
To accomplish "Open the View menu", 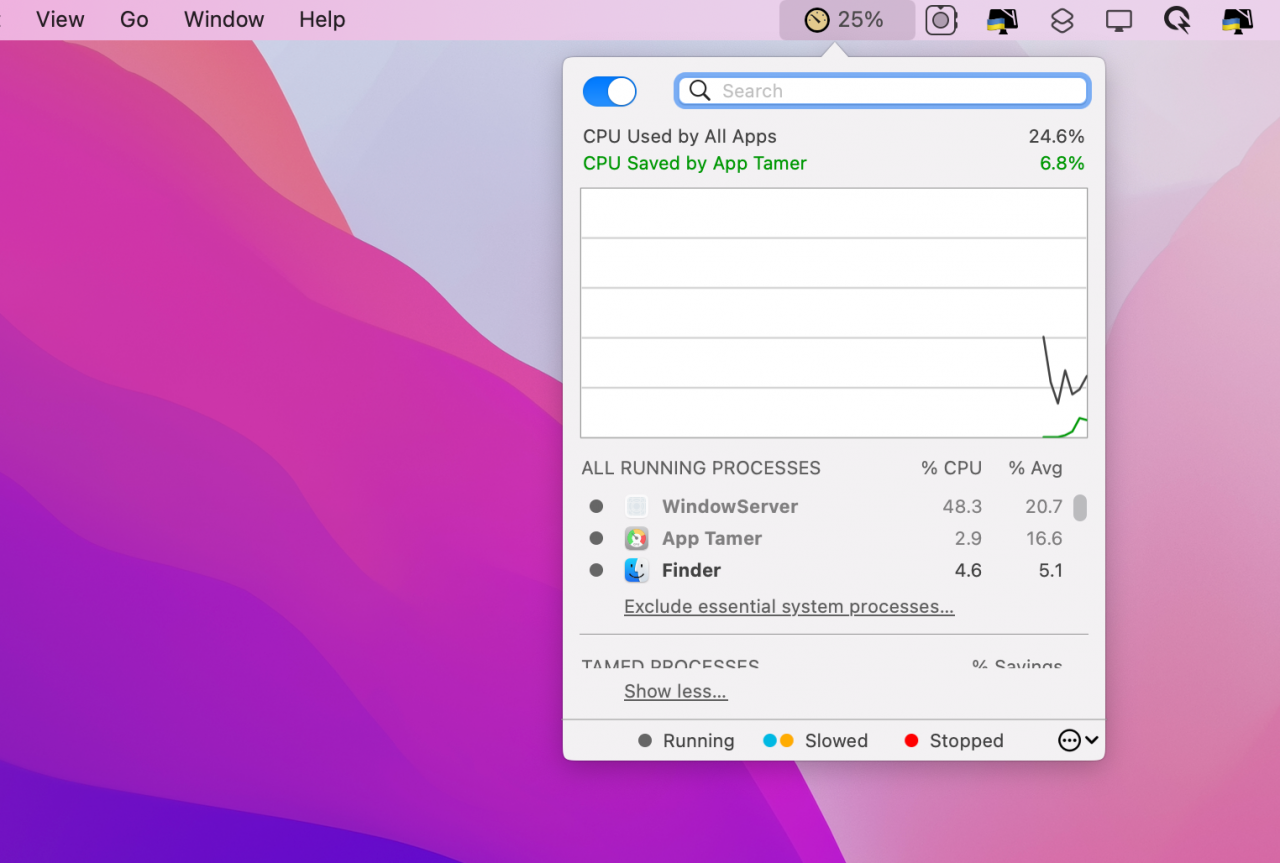I will click(x=60, y=20).
